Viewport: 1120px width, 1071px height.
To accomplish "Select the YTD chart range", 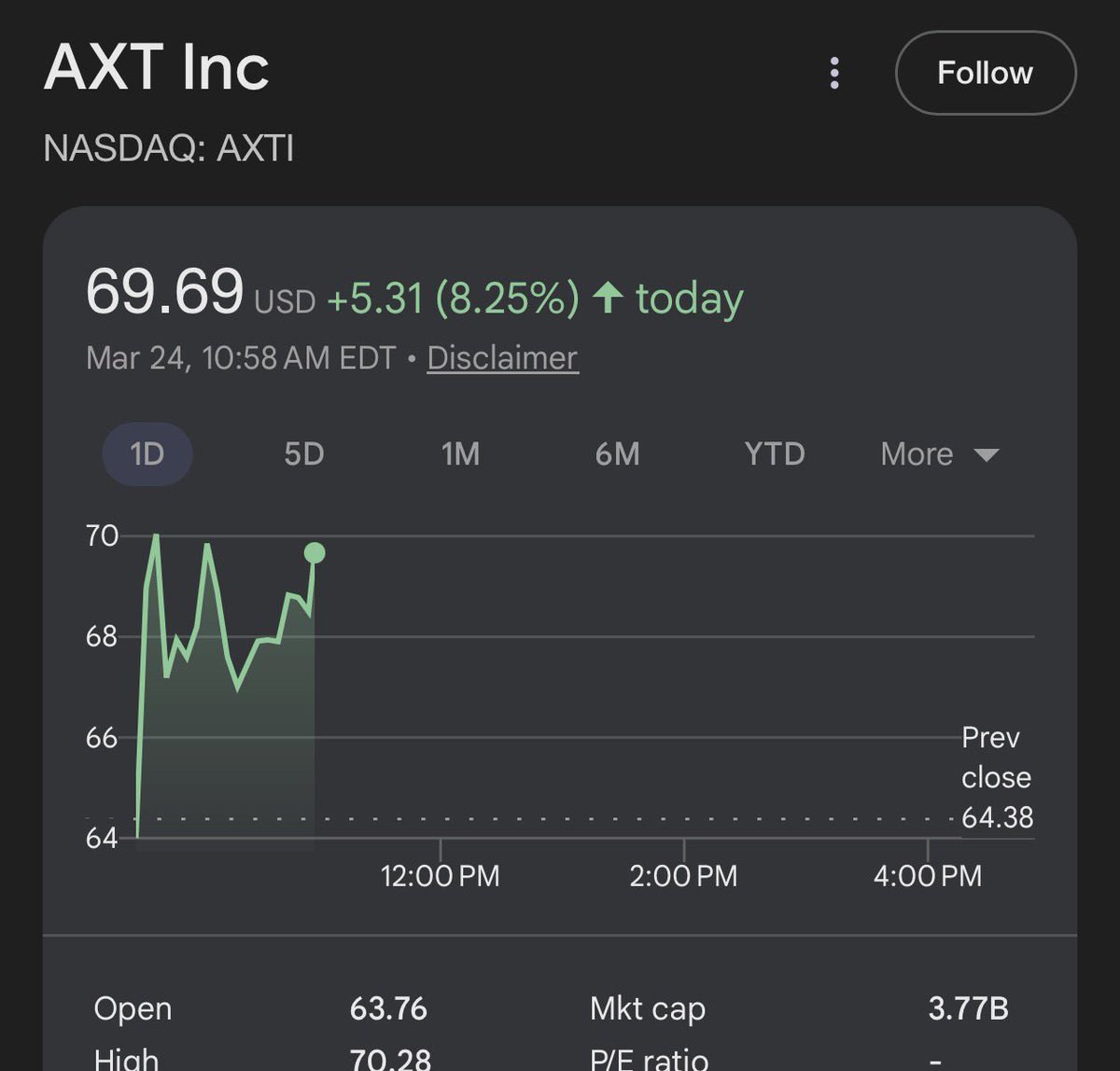I will (x=774, y=454).
